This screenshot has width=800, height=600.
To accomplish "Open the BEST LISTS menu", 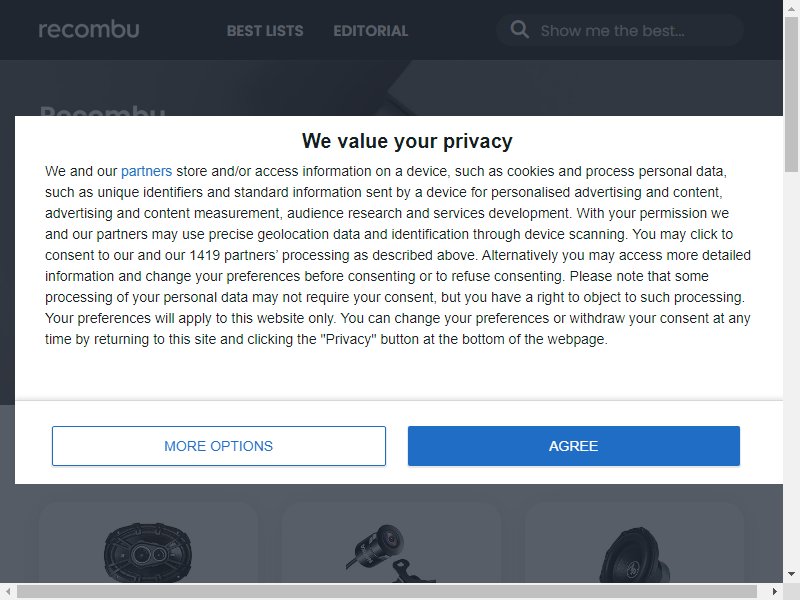I will (265, 31).
